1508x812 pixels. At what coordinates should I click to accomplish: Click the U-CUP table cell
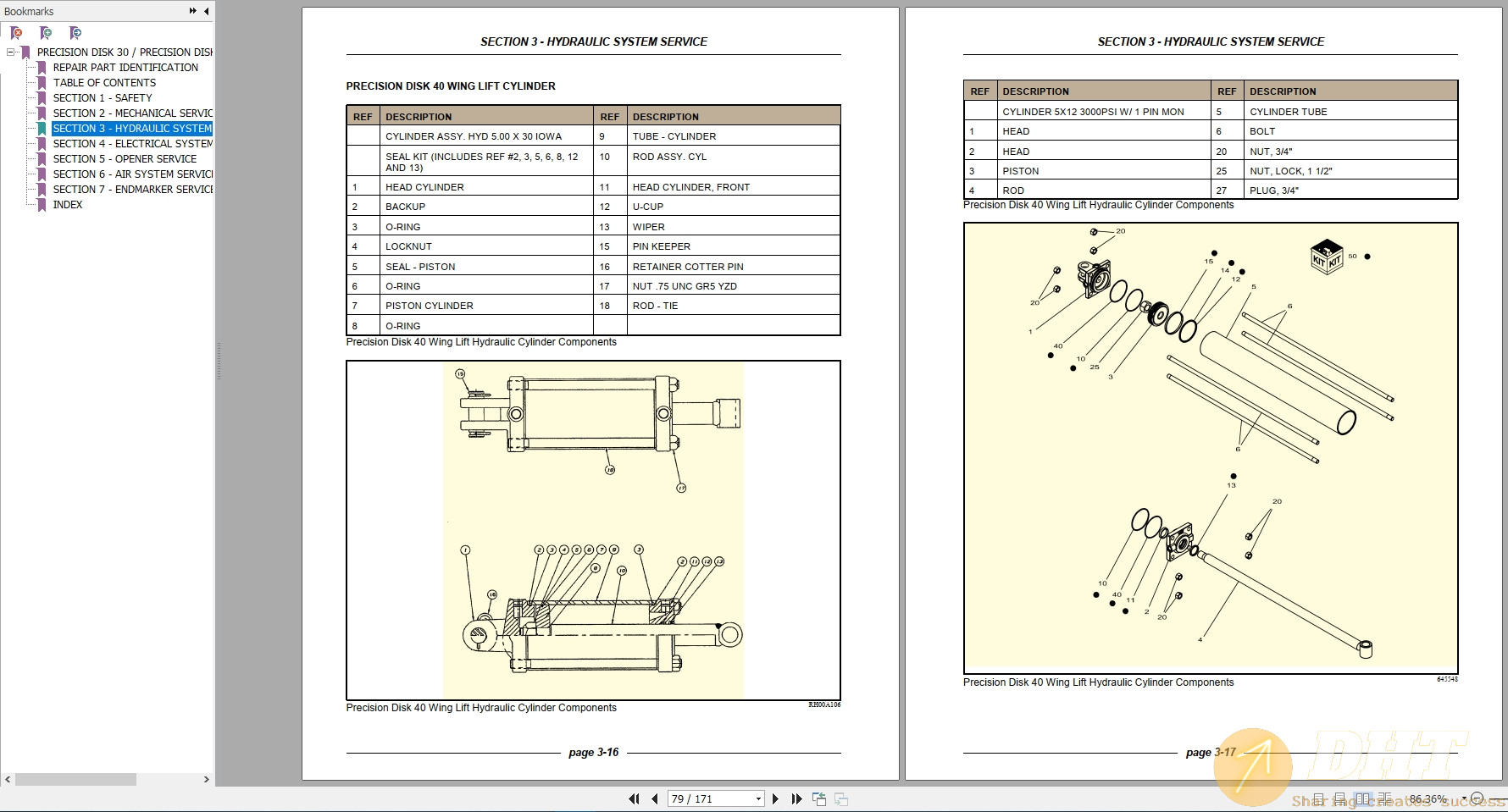[x=734, y=207]
